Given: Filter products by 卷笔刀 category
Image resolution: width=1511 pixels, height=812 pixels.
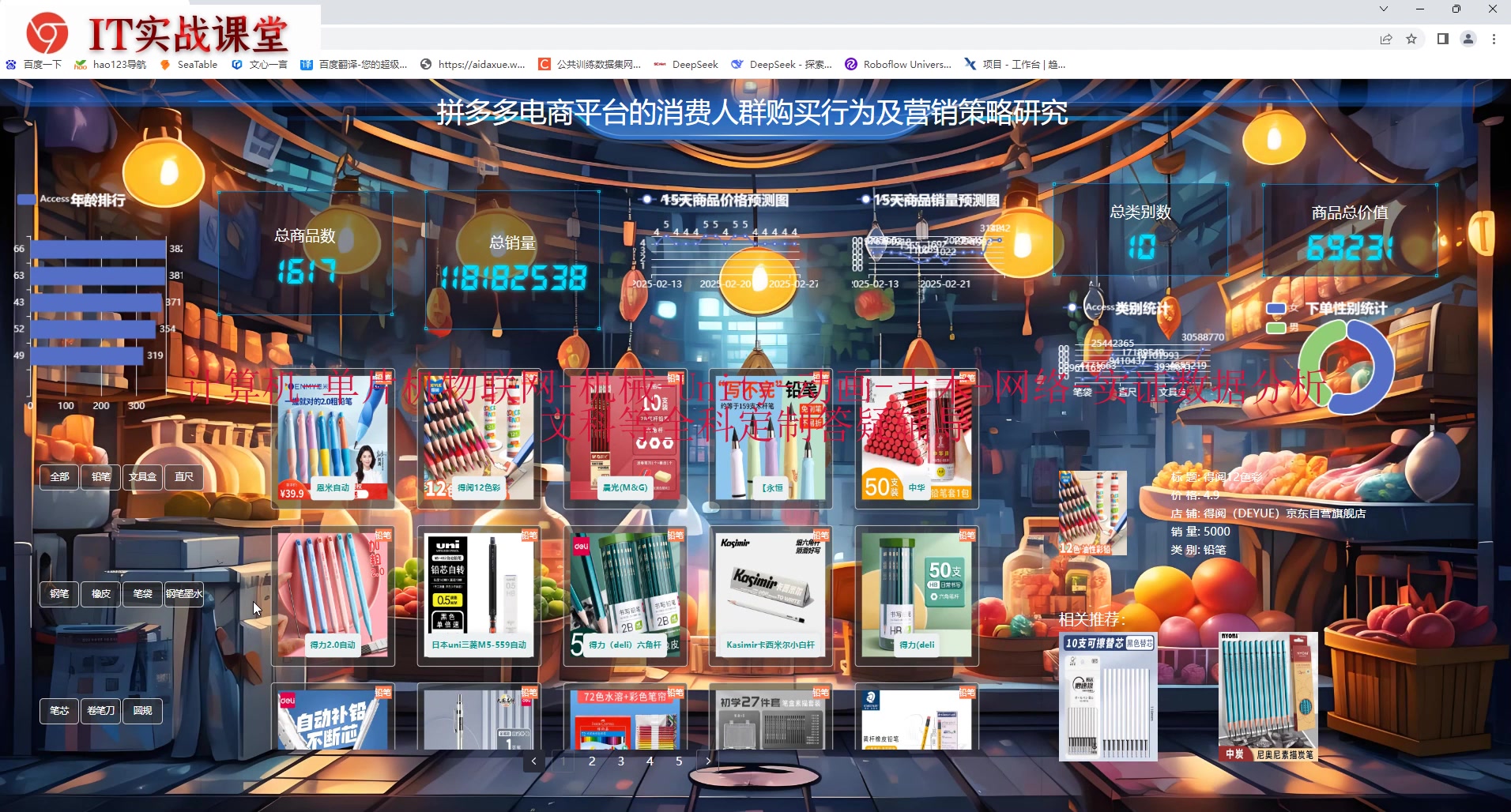Looking at the screenshot, I should click(x=101, y=710).
